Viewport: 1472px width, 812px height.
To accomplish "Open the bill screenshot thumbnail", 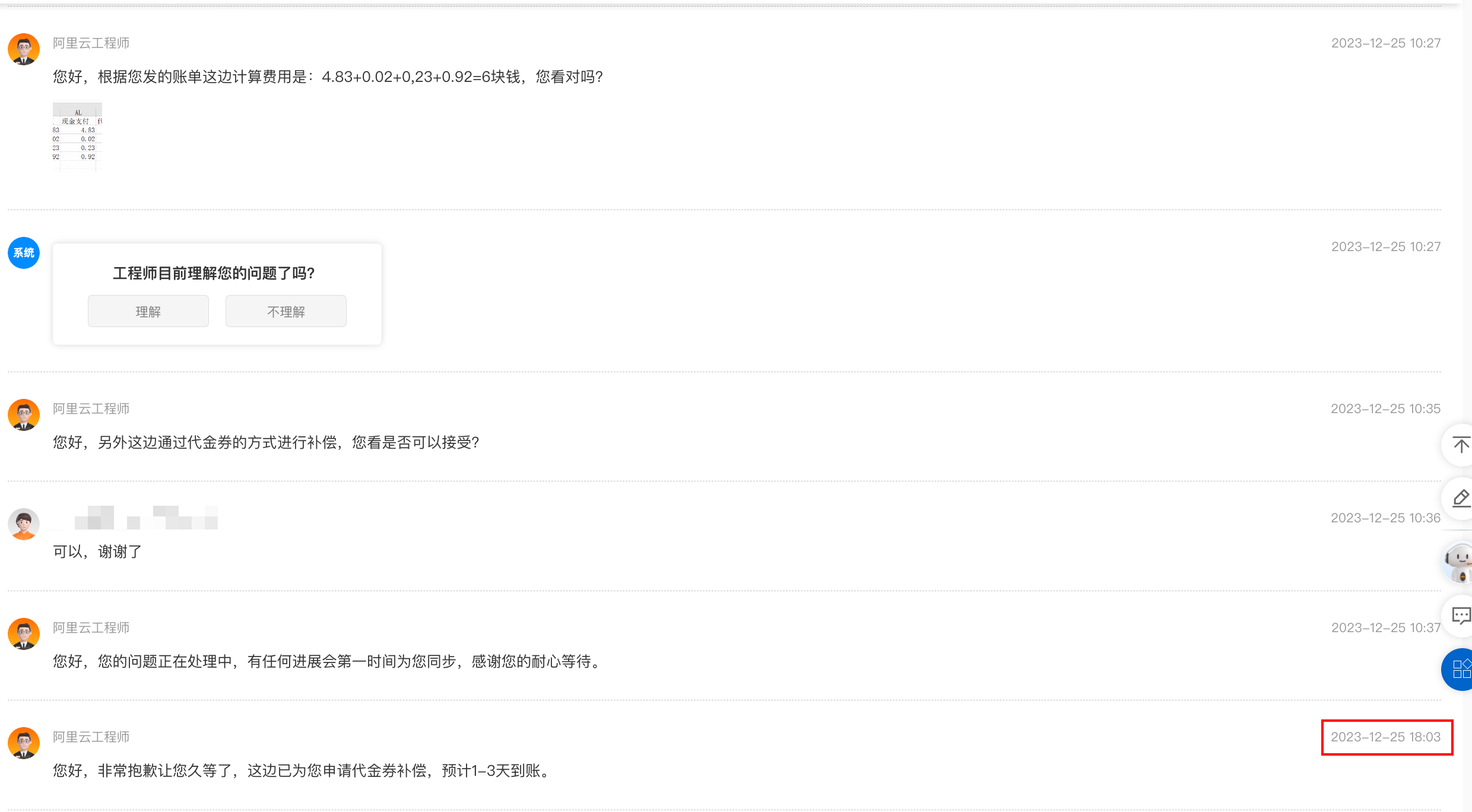I will (x=77, y=137).
